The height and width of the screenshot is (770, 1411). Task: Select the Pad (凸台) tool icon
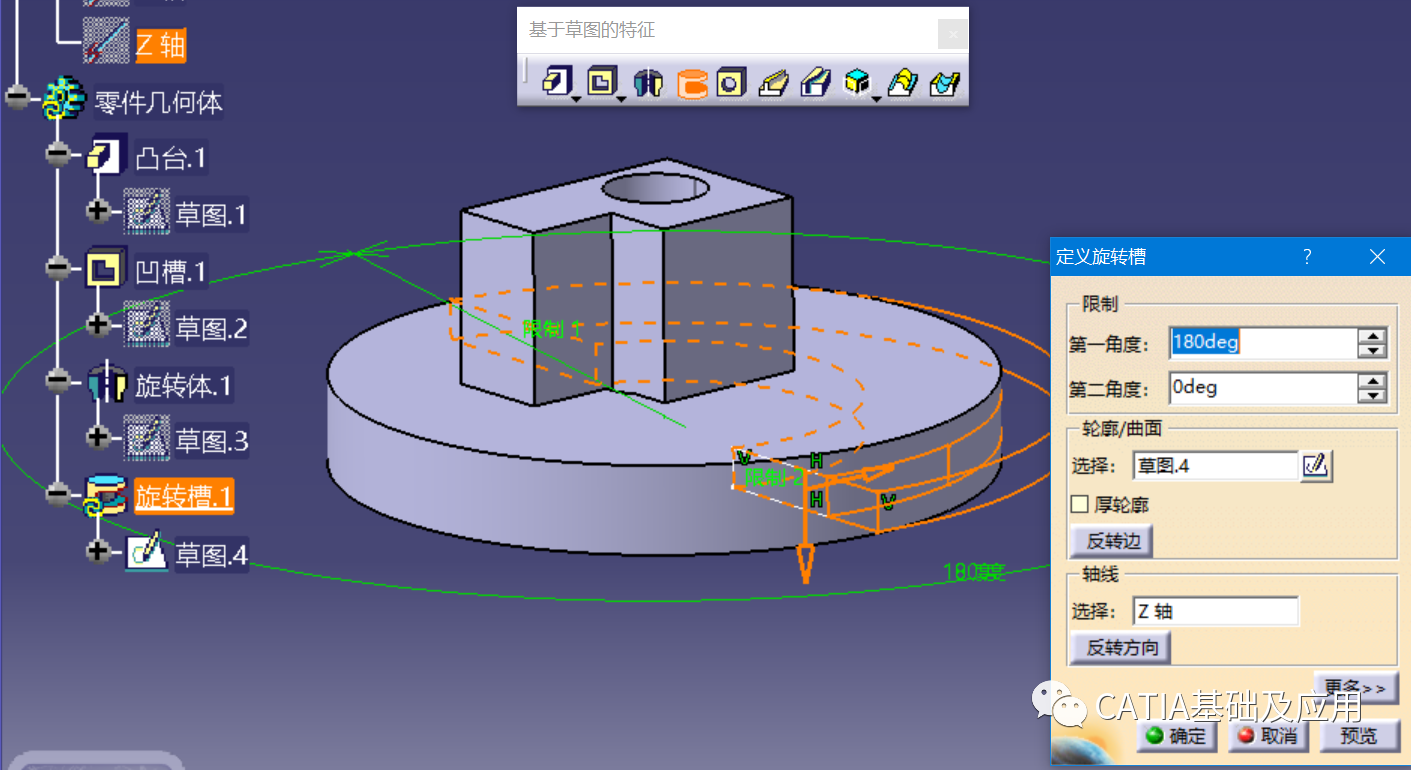[x=555, y=81]
